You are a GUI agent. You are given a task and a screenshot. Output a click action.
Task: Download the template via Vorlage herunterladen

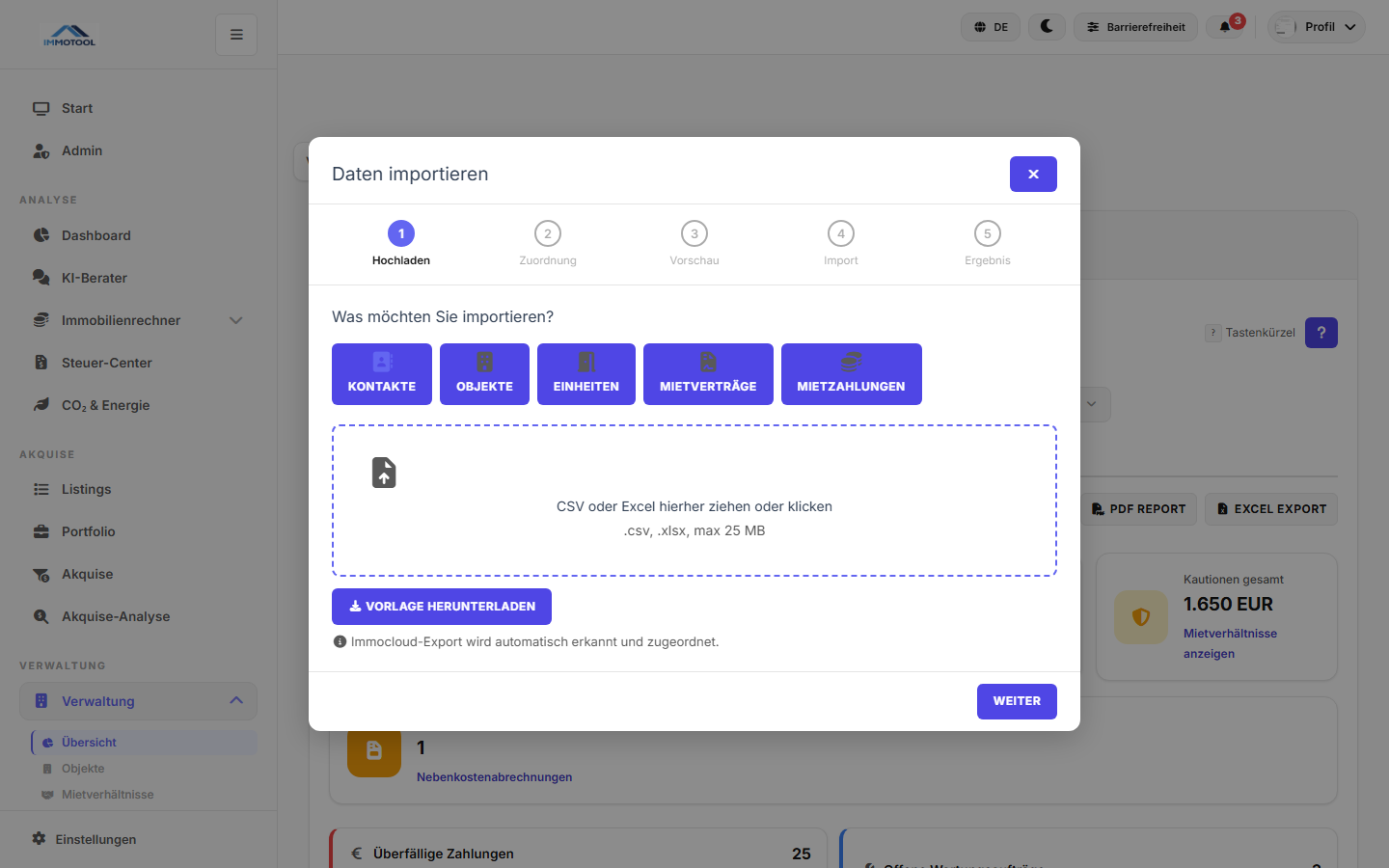coord(442,607)
